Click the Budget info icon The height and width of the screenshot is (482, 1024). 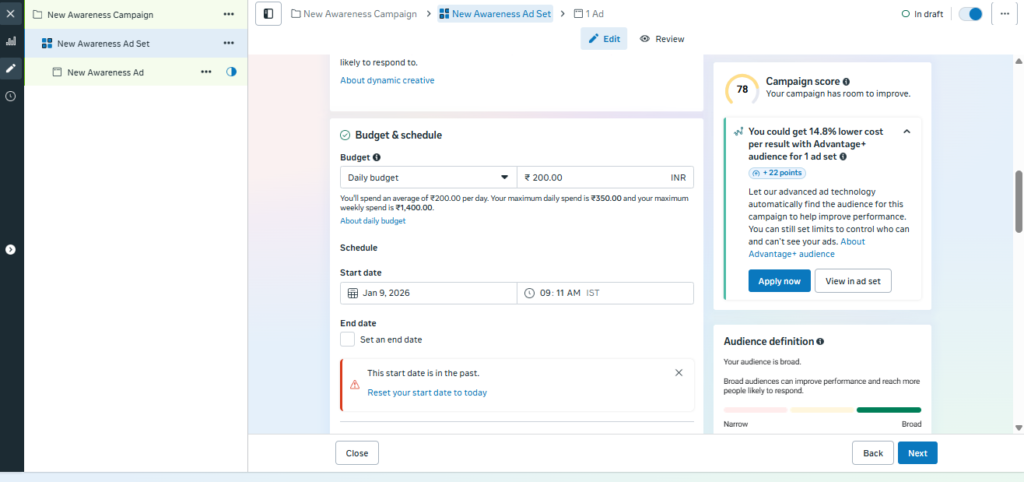click(x=377, y=158)
